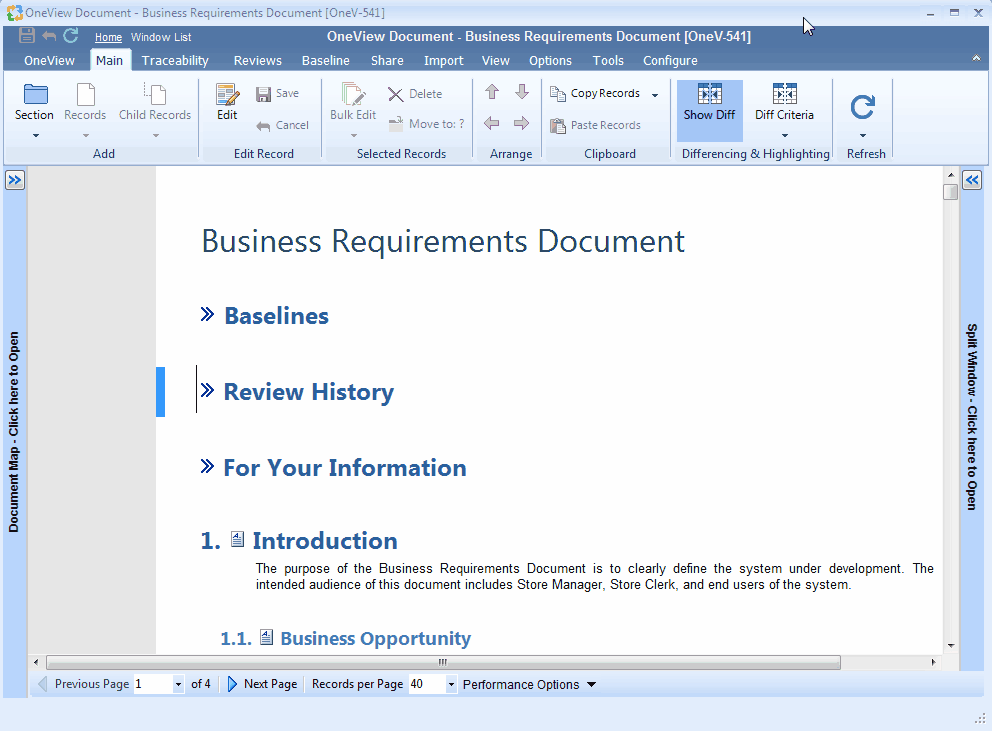Expand the For Your Information section
The image size is (992, 731).
click(207, 466)
